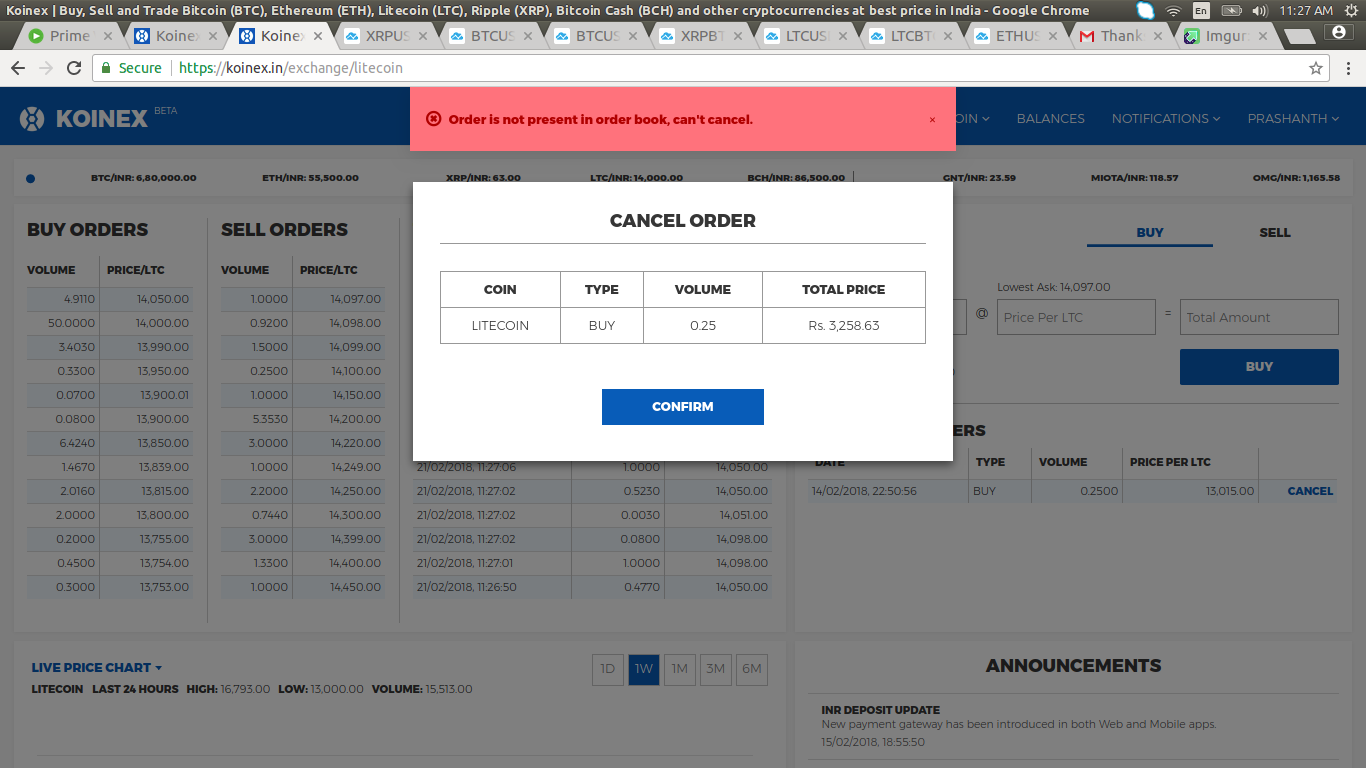The image size is (1366, 768).
Task: Select the BUY order tab
Action: (x=1150, y=232)
